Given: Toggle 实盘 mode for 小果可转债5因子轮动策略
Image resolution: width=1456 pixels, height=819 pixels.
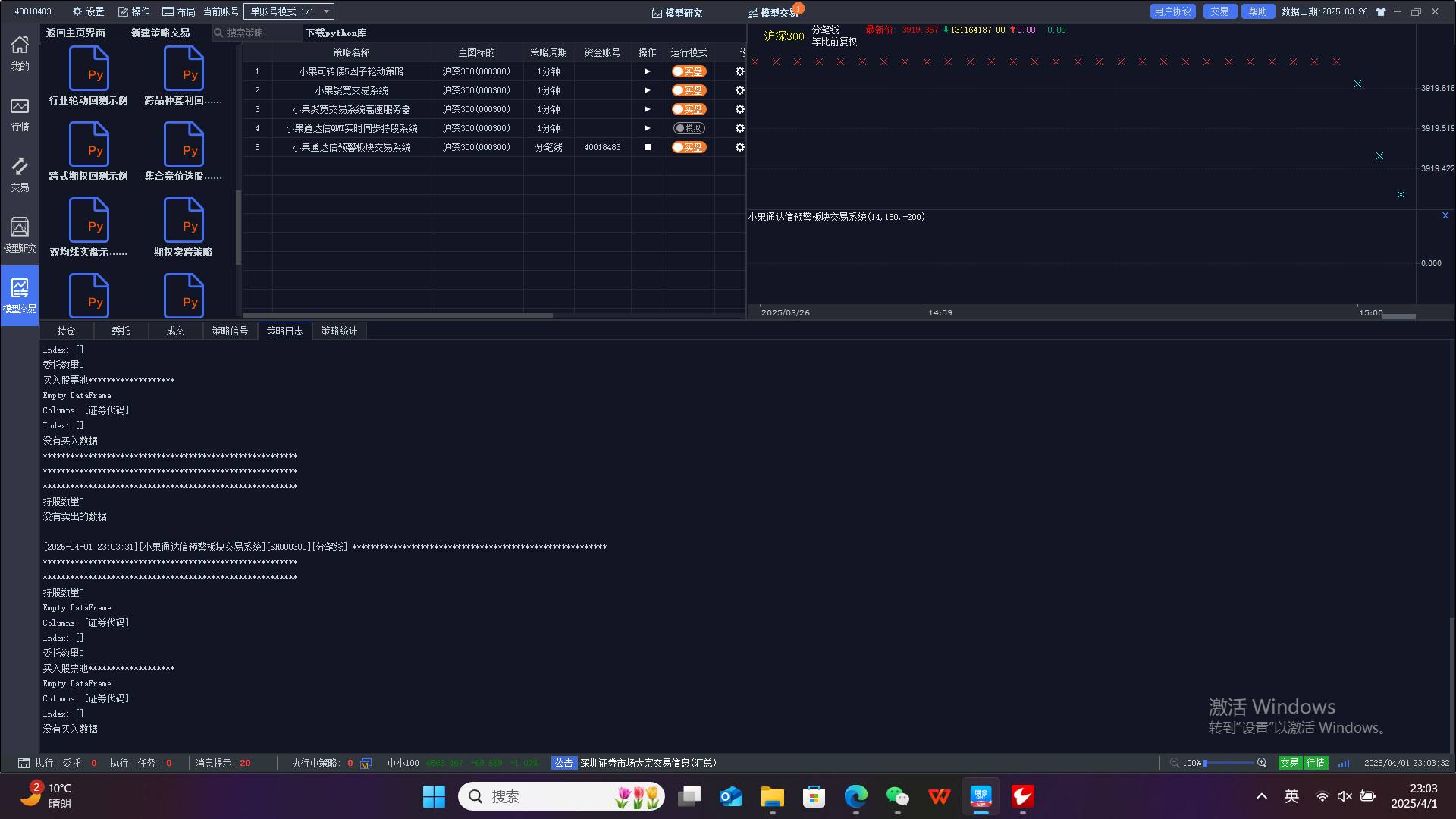Looking at the screenshot, I should pos(689,71).
